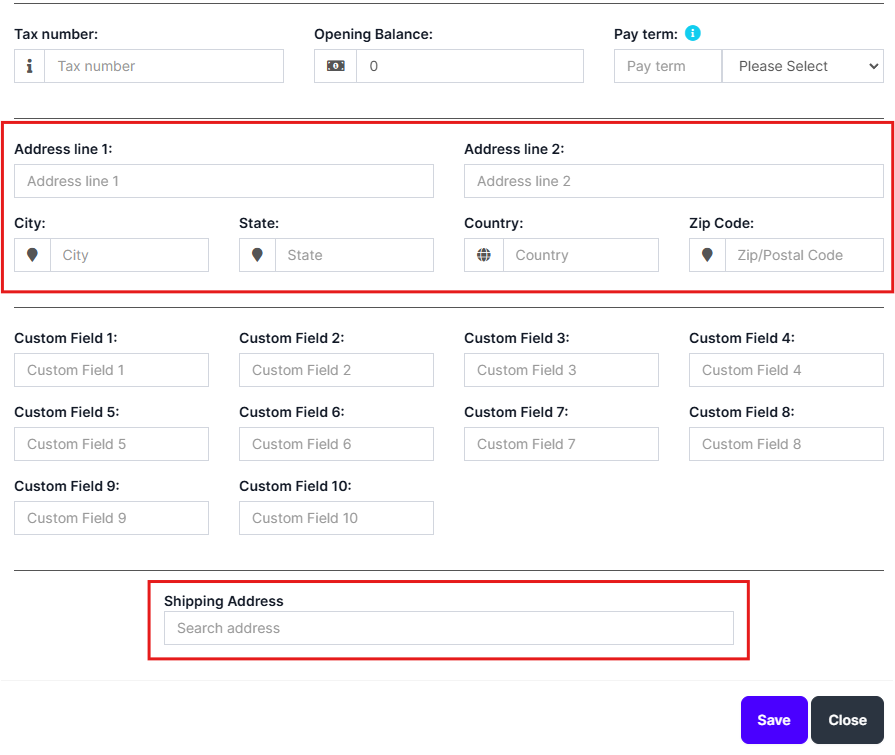Click the Pay term info tooltip icon
This screenshot has height=755, width=895.
(693, 33)
